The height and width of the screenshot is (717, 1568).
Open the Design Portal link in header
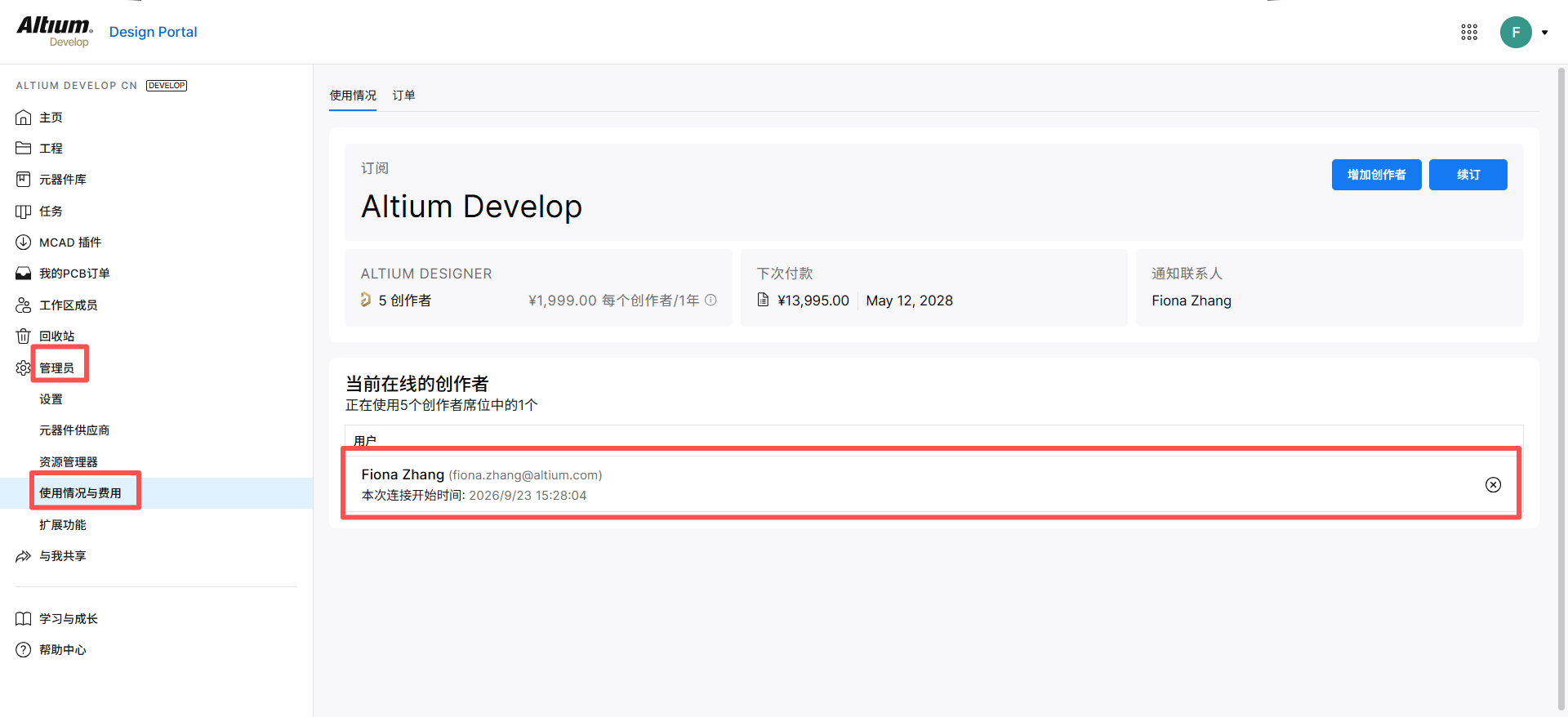[153, 32]
